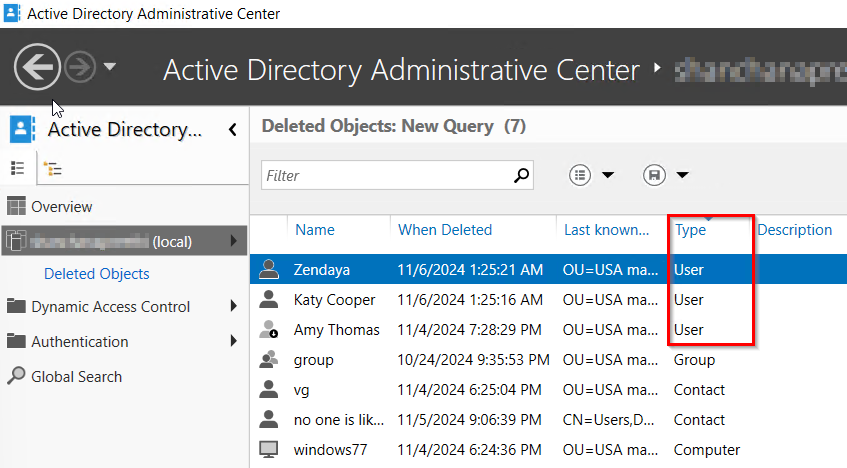The height and width of the screenshot is (468, 847).
Task: Open the Overview page
Action: 62,207
